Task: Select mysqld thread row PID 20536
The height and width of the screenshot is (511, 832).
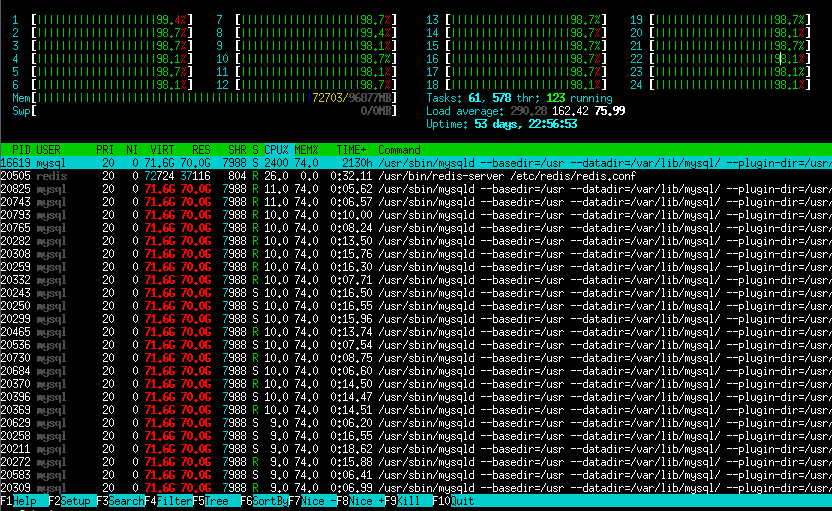Action: [x=416, y=345]
